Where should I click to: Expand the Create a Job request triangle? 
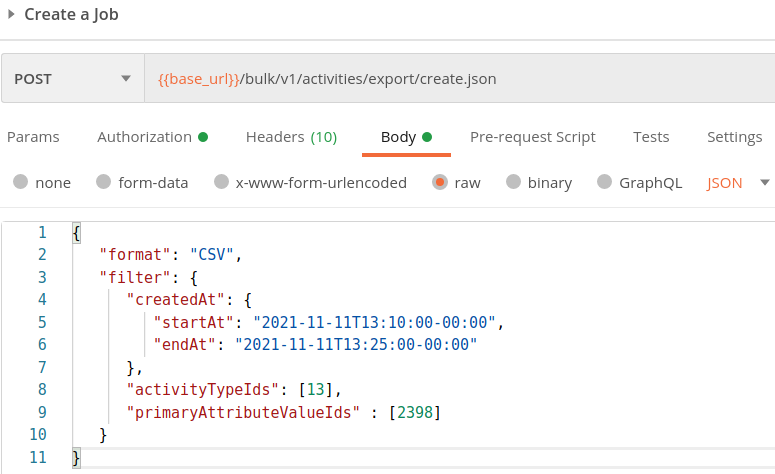click(11, 14)
